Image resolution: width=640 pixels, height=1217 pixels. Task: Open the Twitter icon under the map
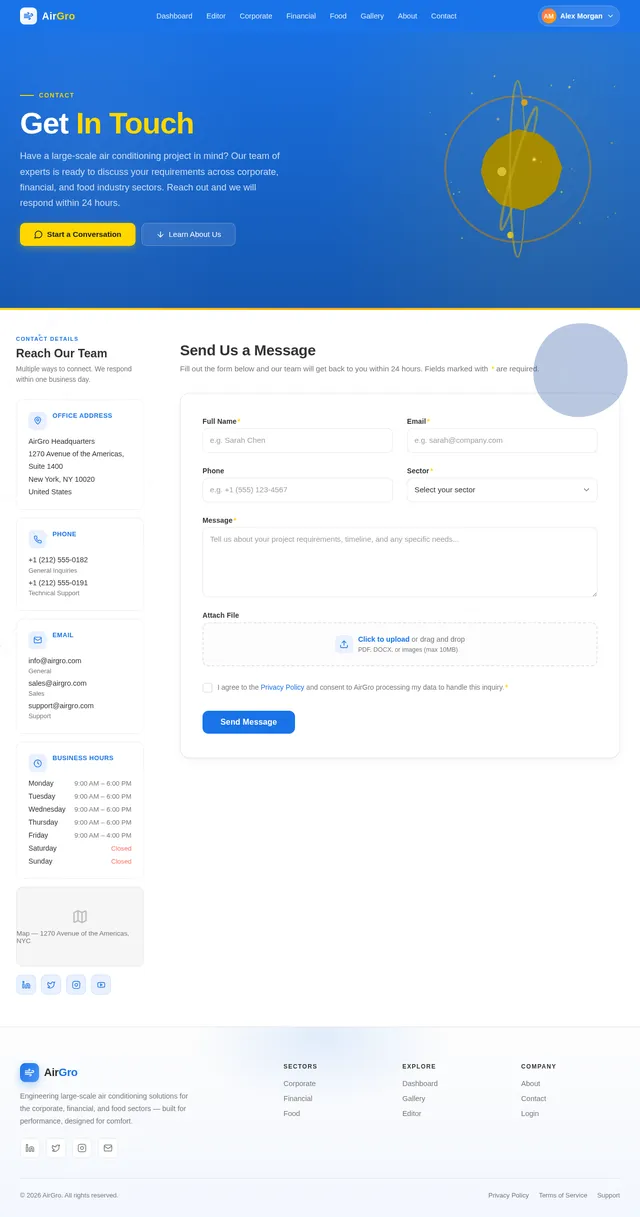pyautogui.click(x=51, y=985)
